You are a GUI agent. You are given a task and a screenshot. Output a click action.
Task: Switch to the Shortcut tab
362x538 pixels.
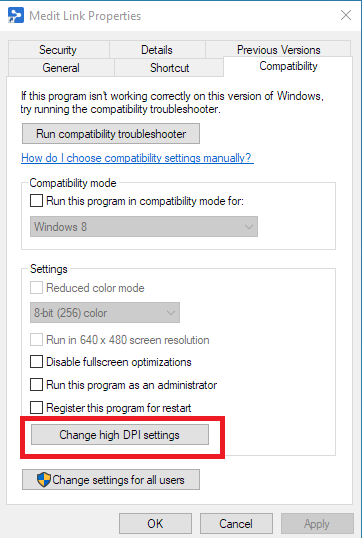[x=169, y=68]
